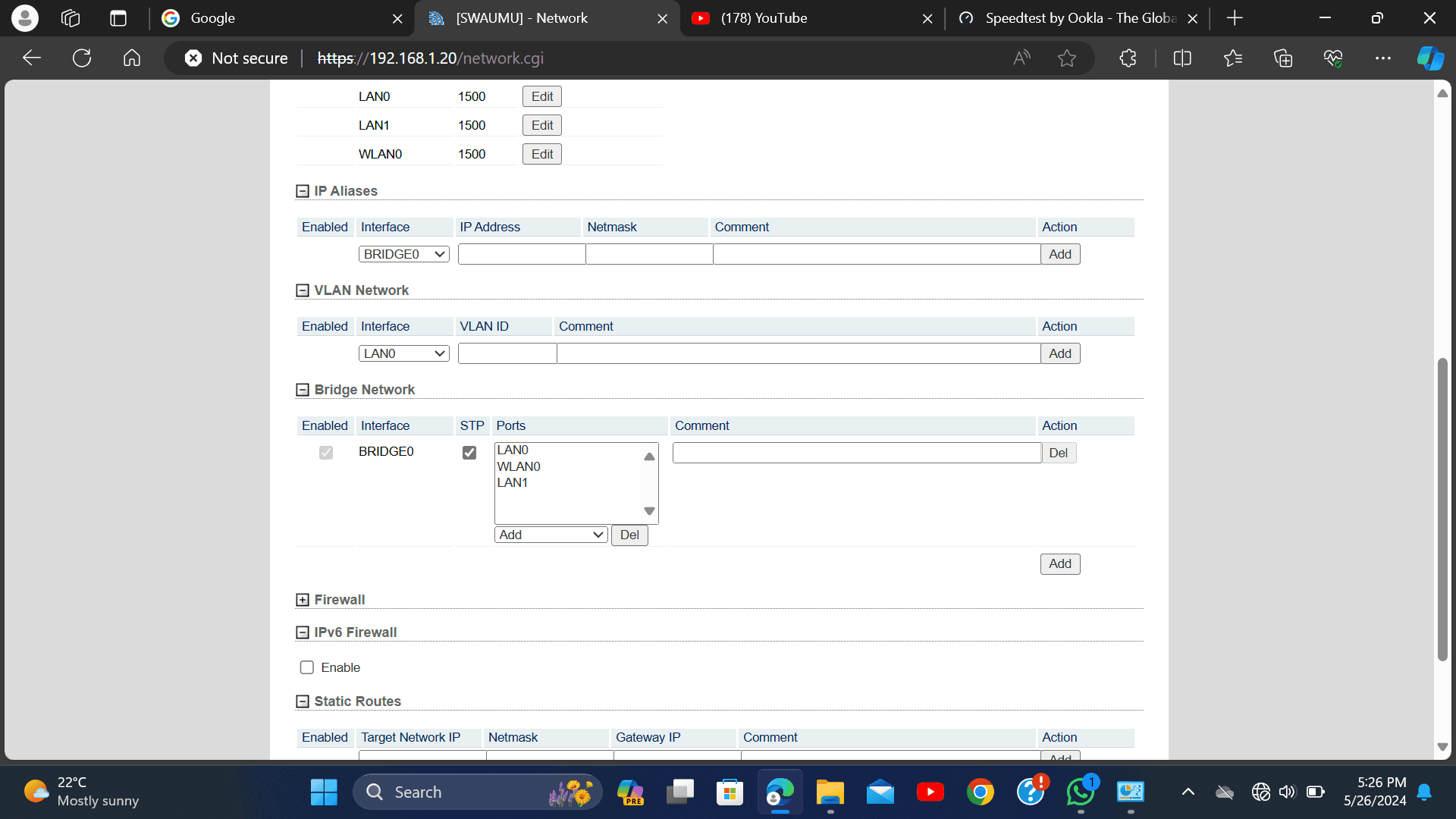
Task: Click the ports list scroll up arrow
Action: coord(649,457)
